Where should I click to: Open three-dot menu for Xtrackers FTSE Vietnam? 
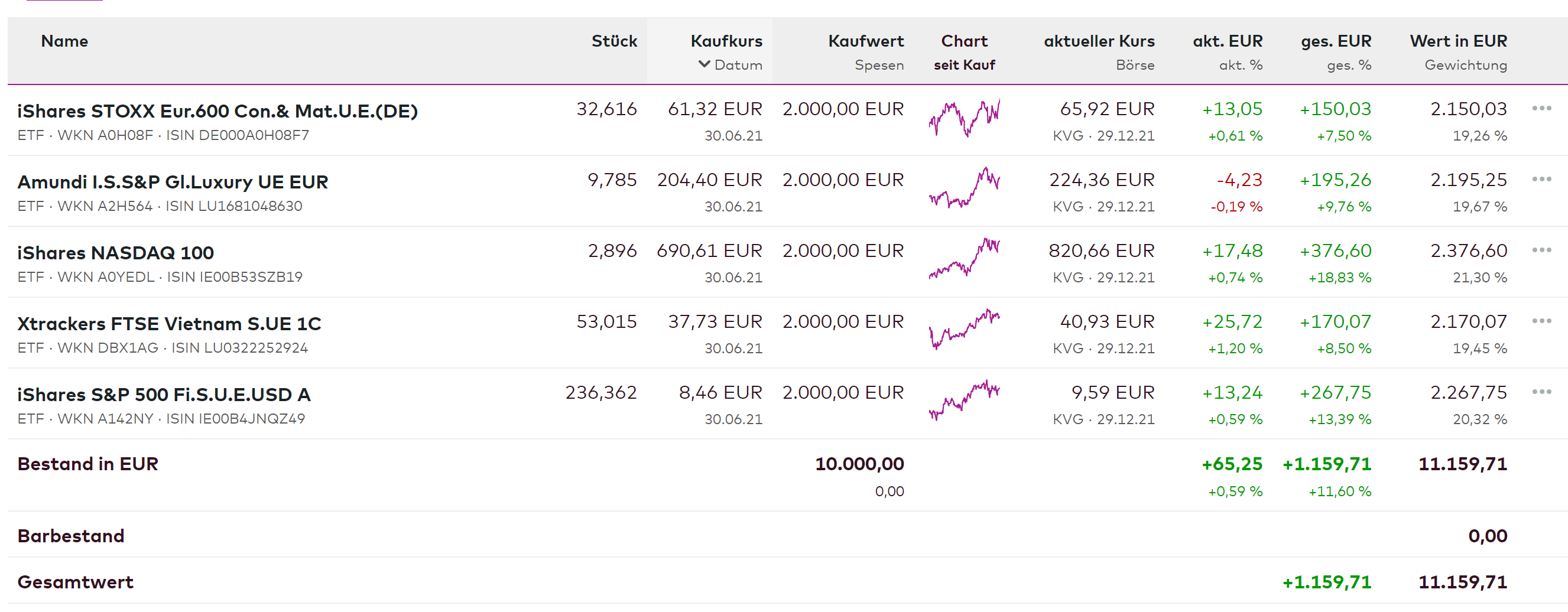1541,321
